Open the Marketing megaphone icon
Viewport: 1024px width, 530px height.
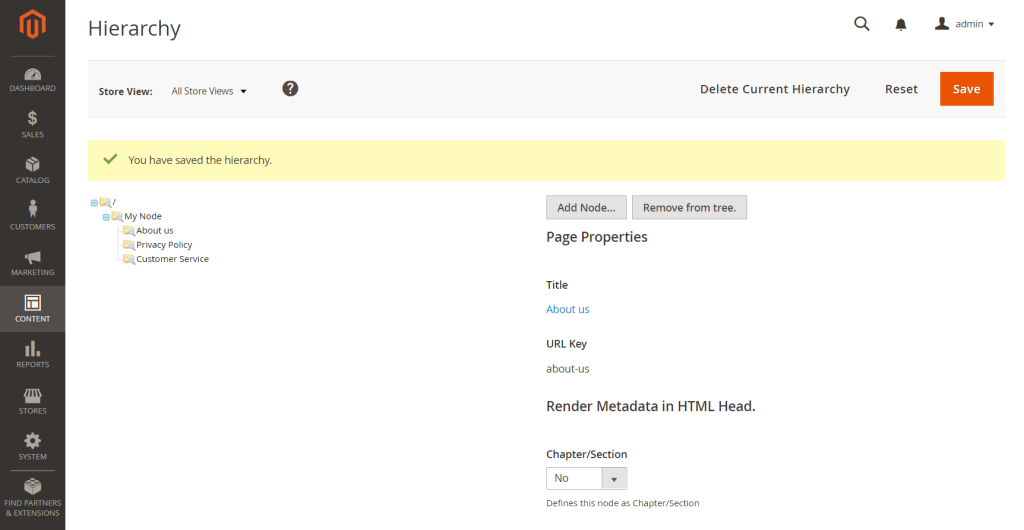tap(32, 257)
